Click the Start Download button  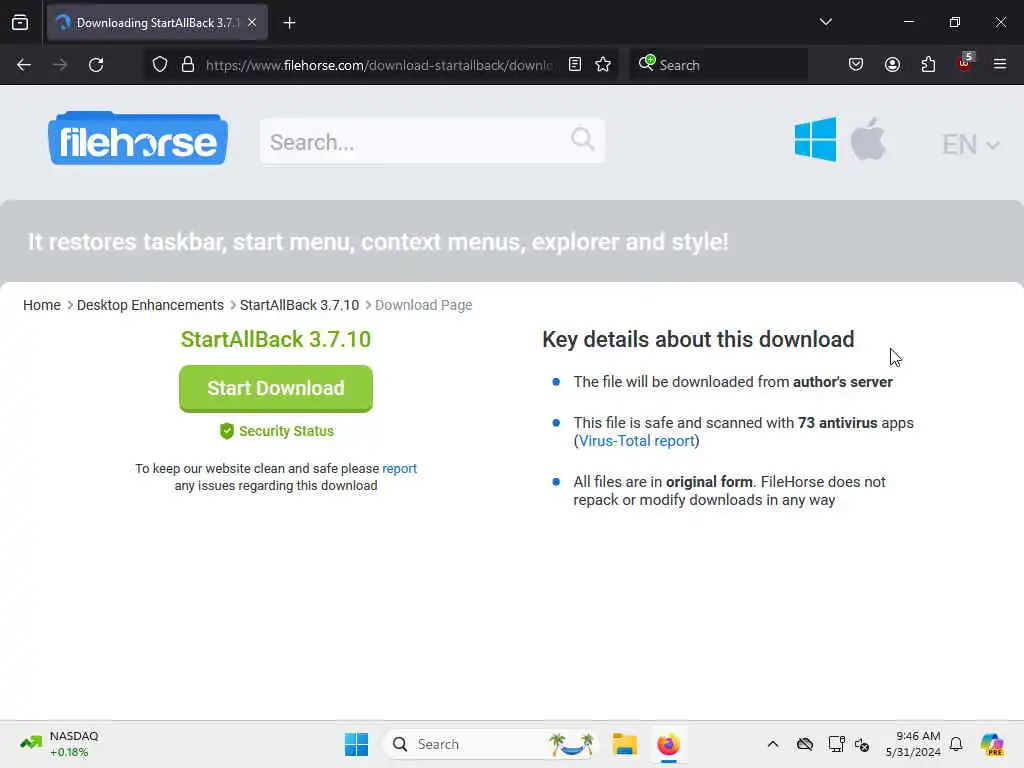276,389
